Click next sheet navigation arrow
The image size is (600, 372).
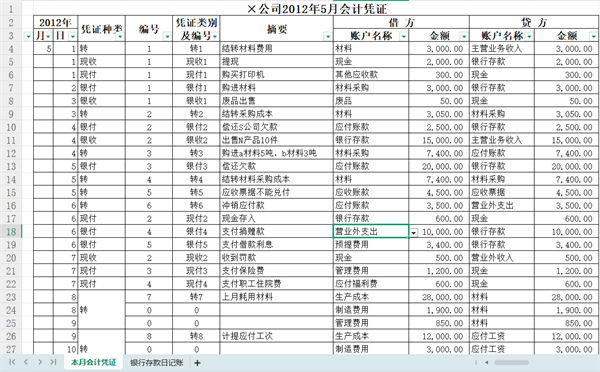[39, 362]
